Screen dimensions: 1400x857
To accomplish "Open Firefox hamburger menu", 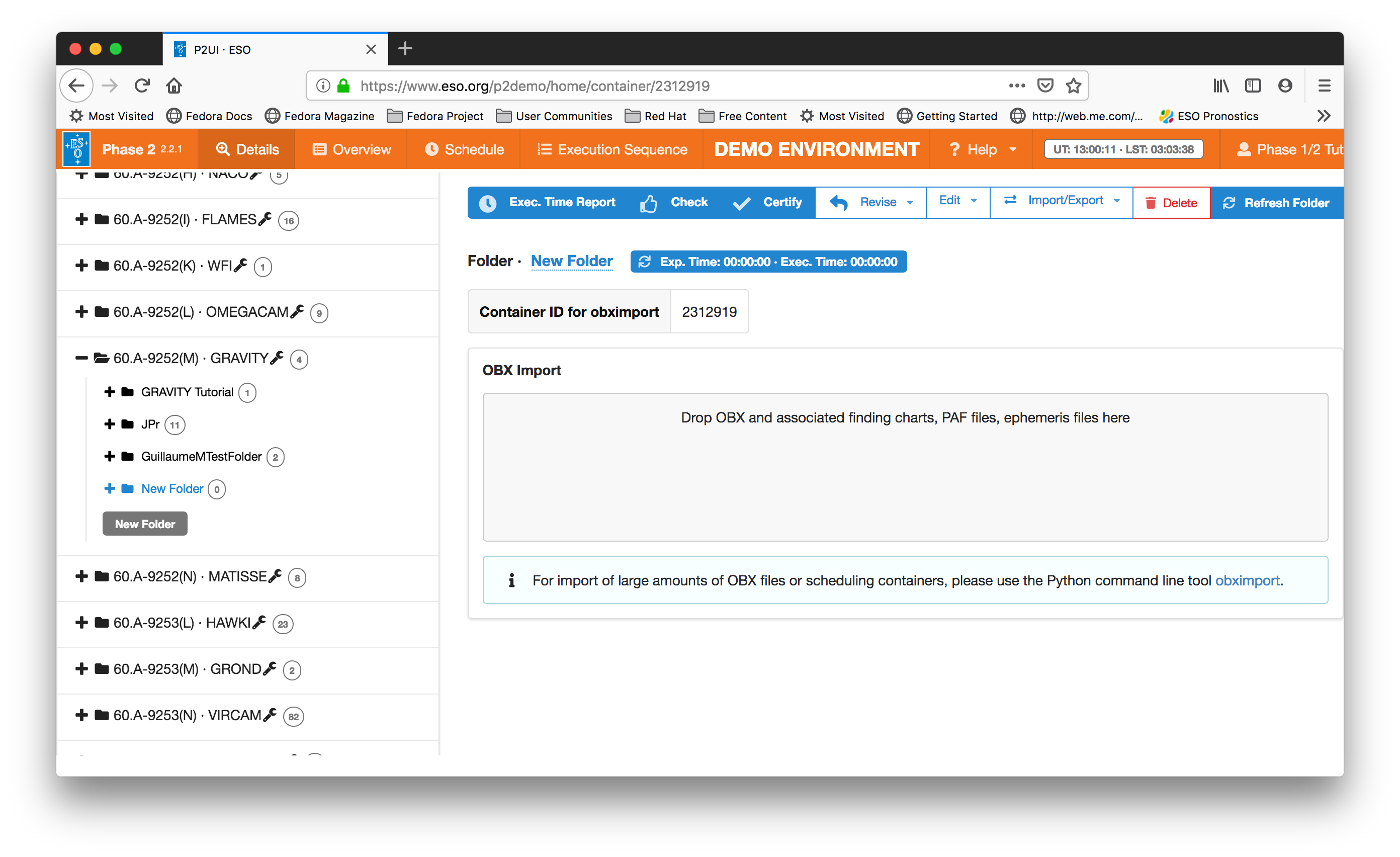I will click(x=1324, y=86).
